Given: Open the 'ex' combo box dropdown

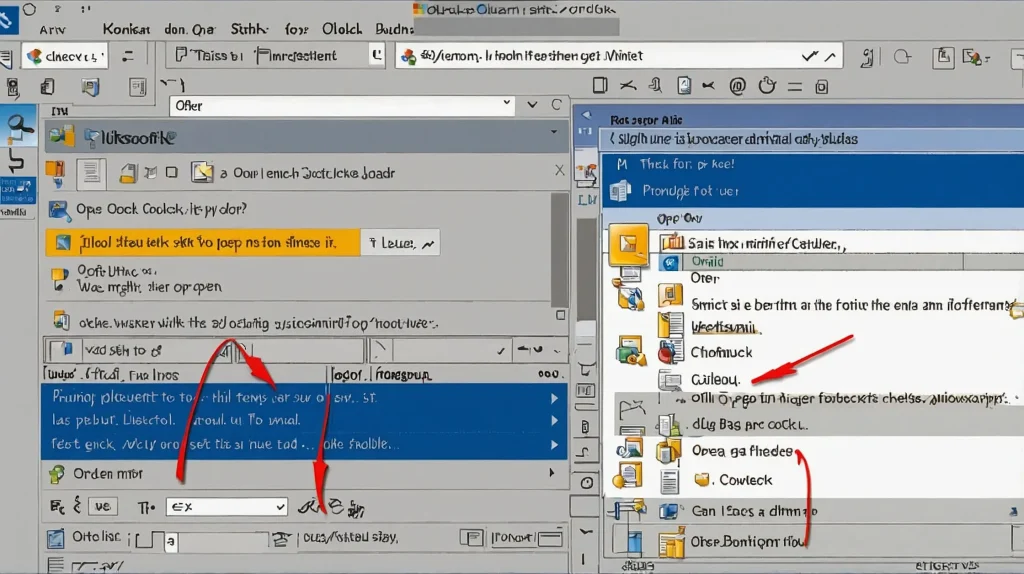Looking at the screenshot, I should [x=226, y=507].
